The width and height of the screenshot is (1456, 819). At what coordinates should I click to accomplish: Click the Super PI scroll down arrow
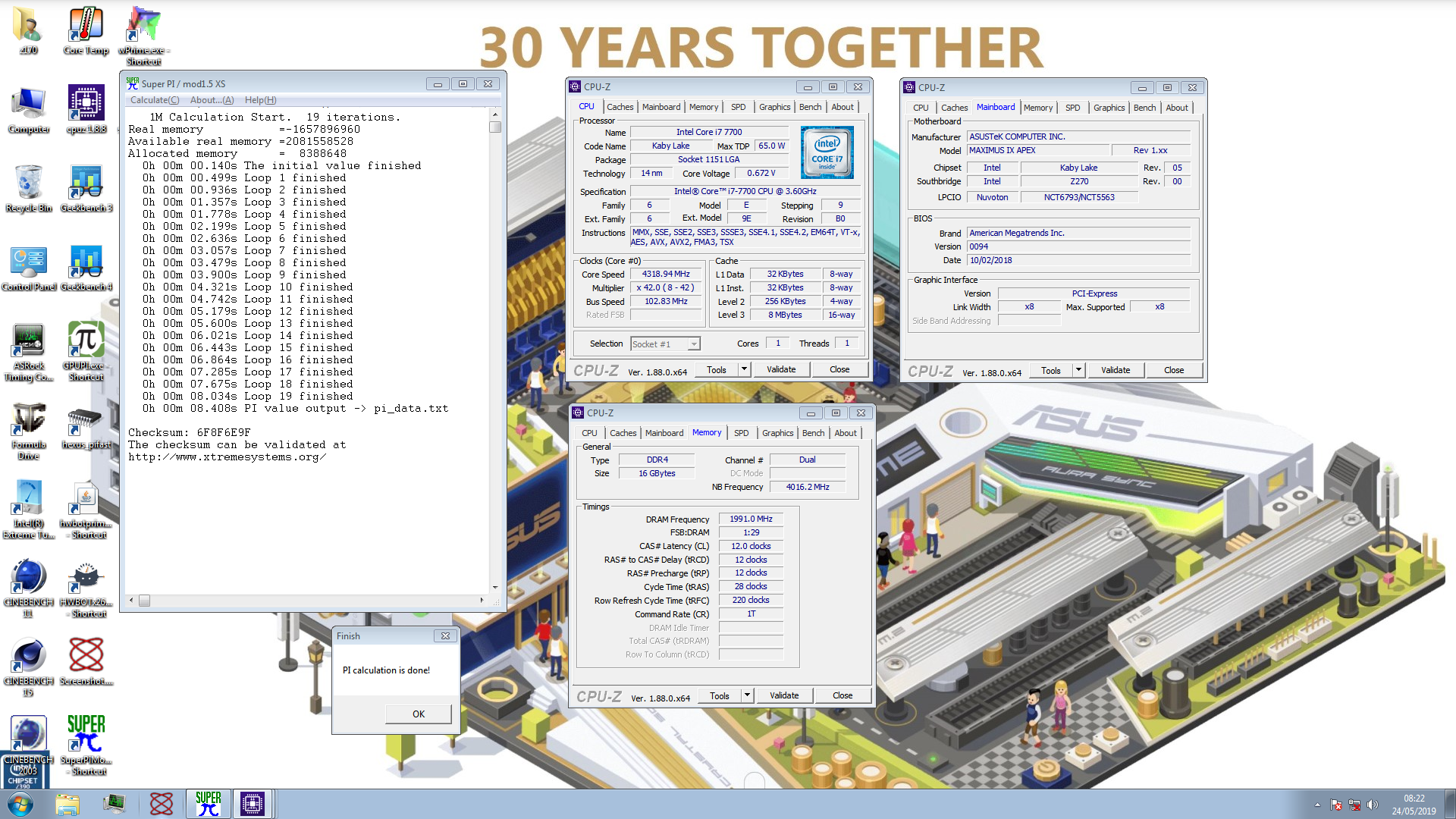coord(495,588)
